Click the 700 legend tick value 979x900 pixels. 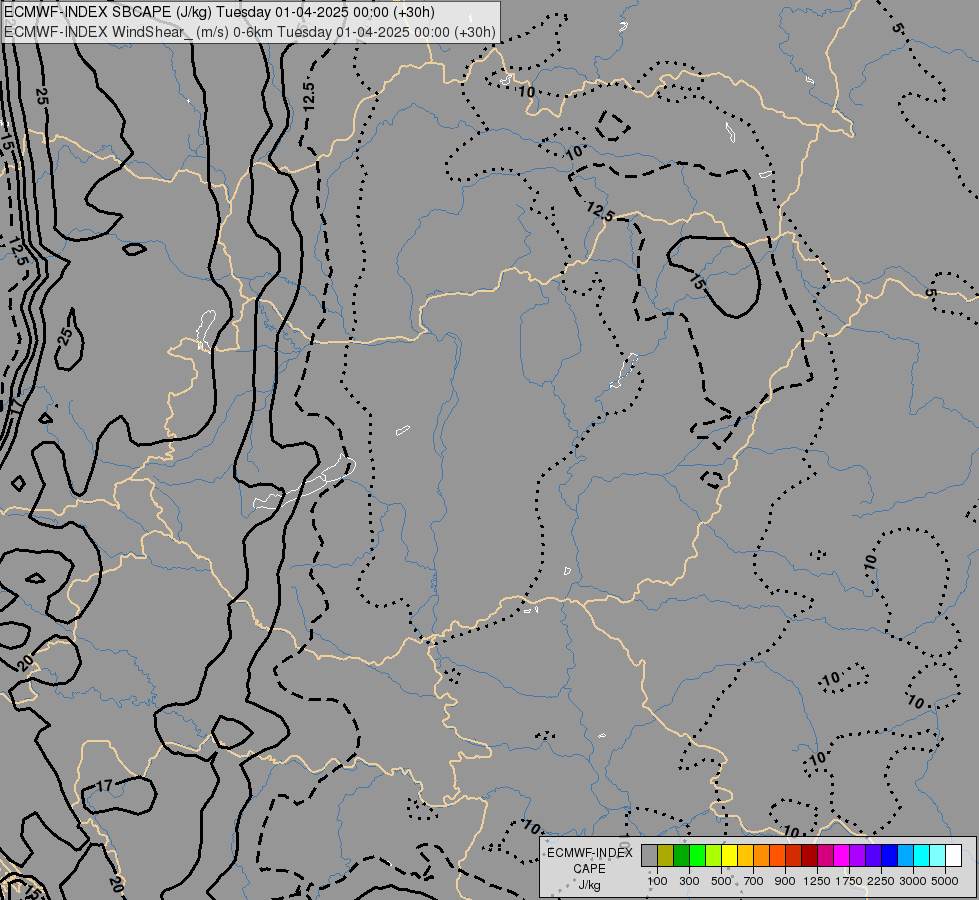(x=754, y=881)
